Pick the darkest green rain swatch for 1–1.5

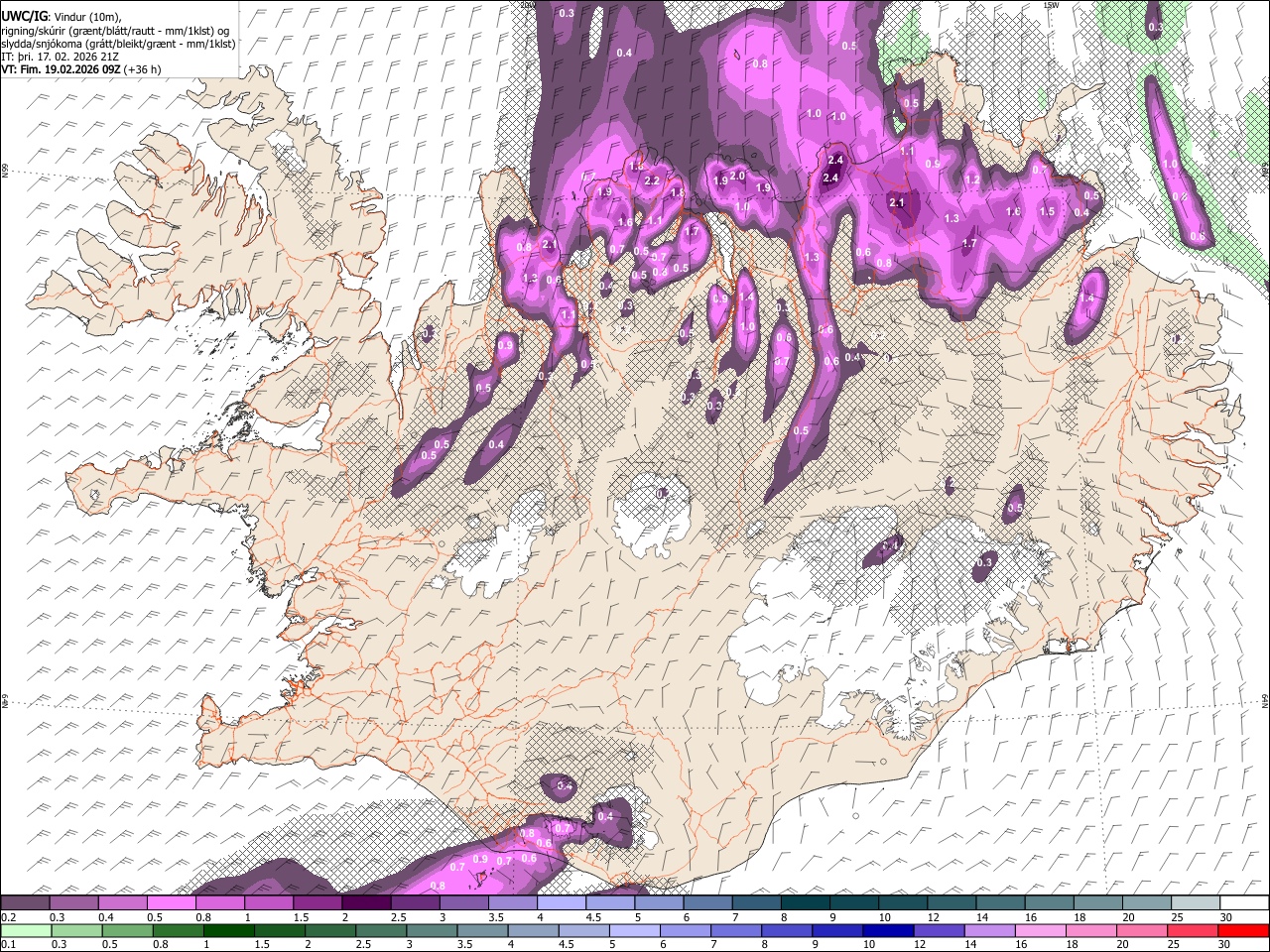227,930
